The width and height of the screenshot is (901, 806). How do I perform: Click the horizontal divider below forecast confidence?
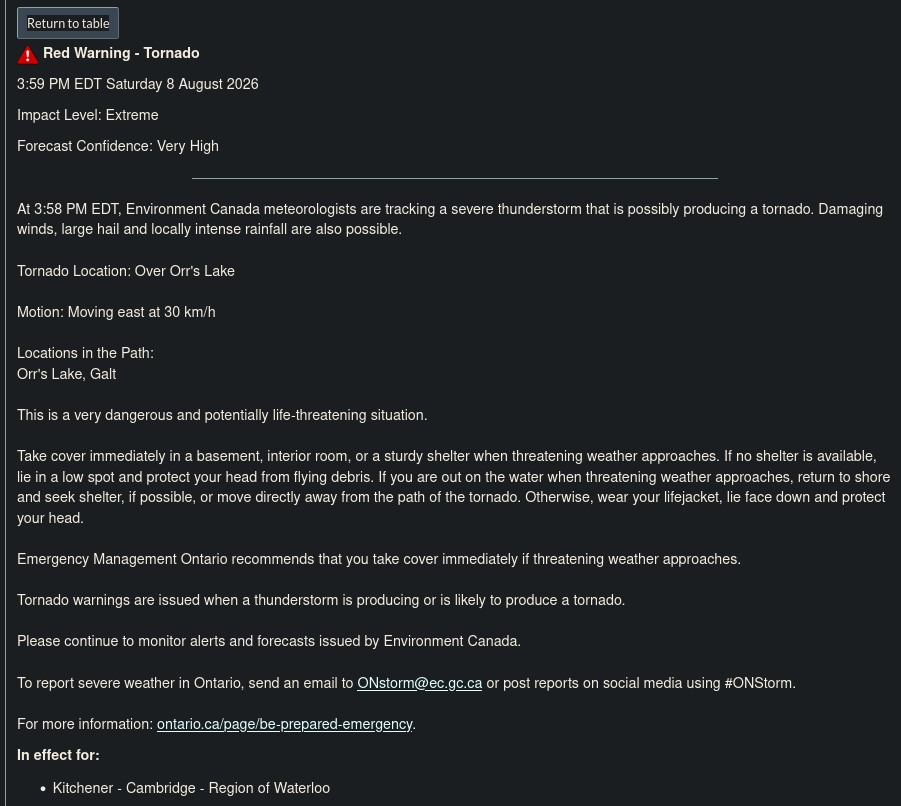(x=455, y=178)
